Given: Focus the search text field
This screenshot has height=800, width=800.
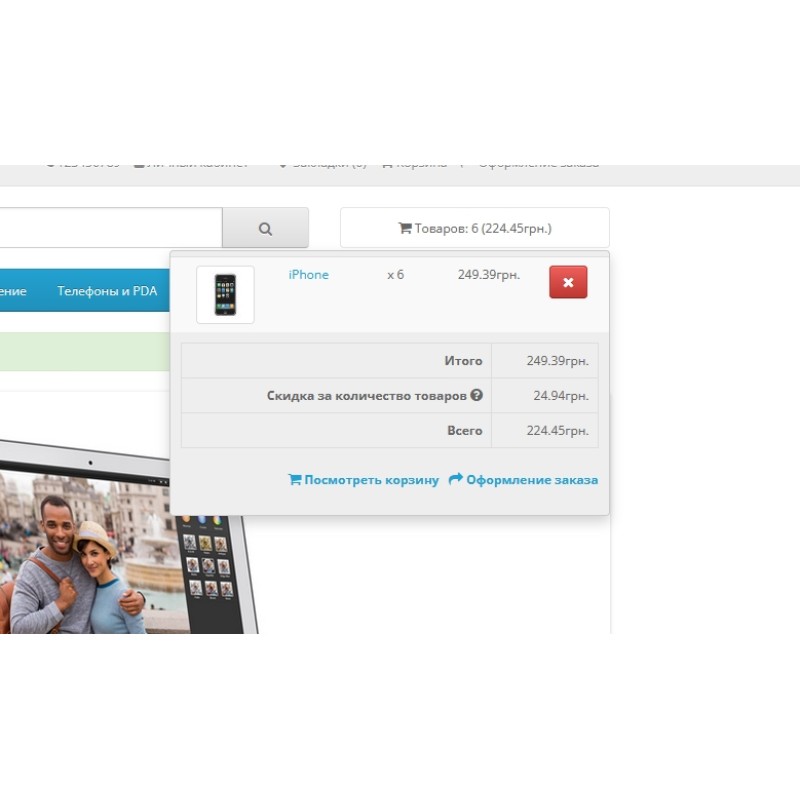Looking at the screenshot, I should coord(110,228).
